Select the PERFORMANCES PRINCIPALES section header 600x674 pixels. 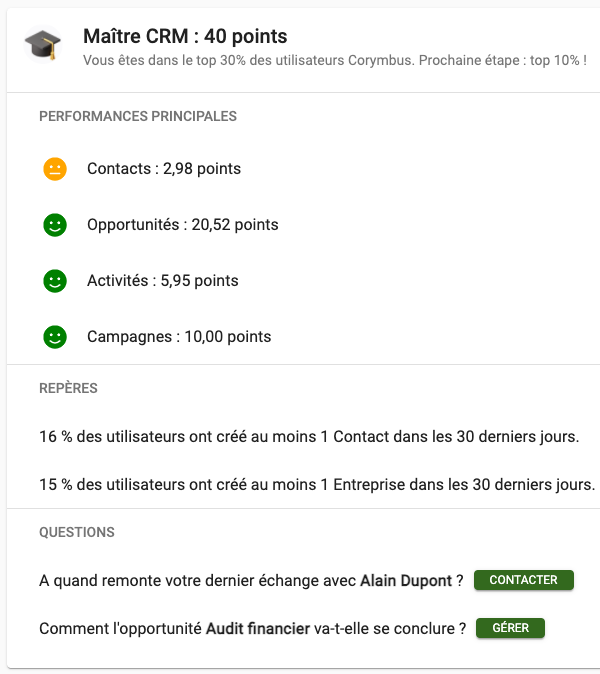138,116
